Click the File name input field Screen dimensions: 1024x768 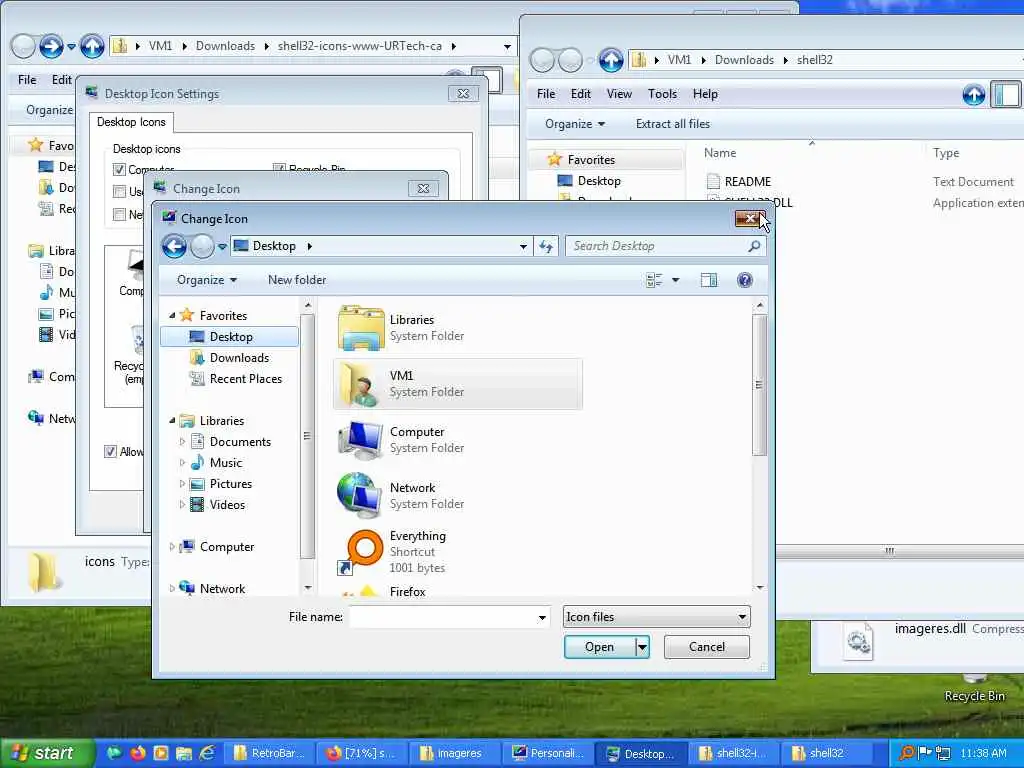click(x=443, y=617)
